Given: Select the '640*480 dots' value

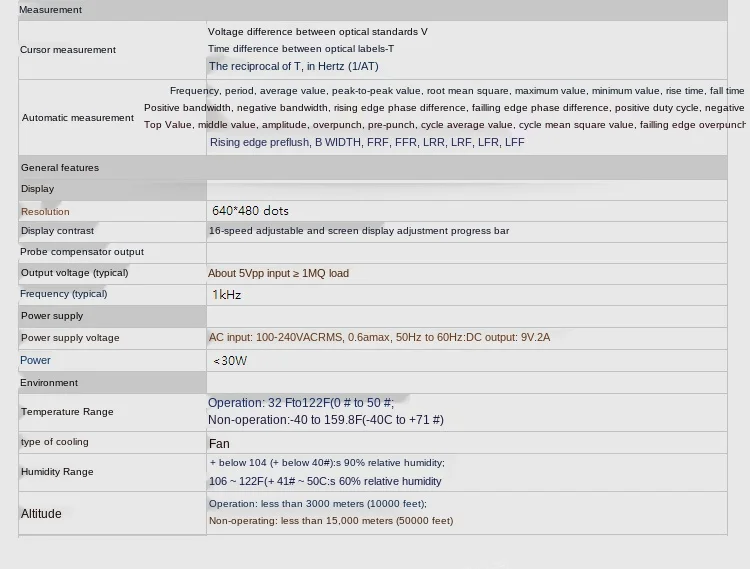Looking at the screenshot, I should pos(250,211).
